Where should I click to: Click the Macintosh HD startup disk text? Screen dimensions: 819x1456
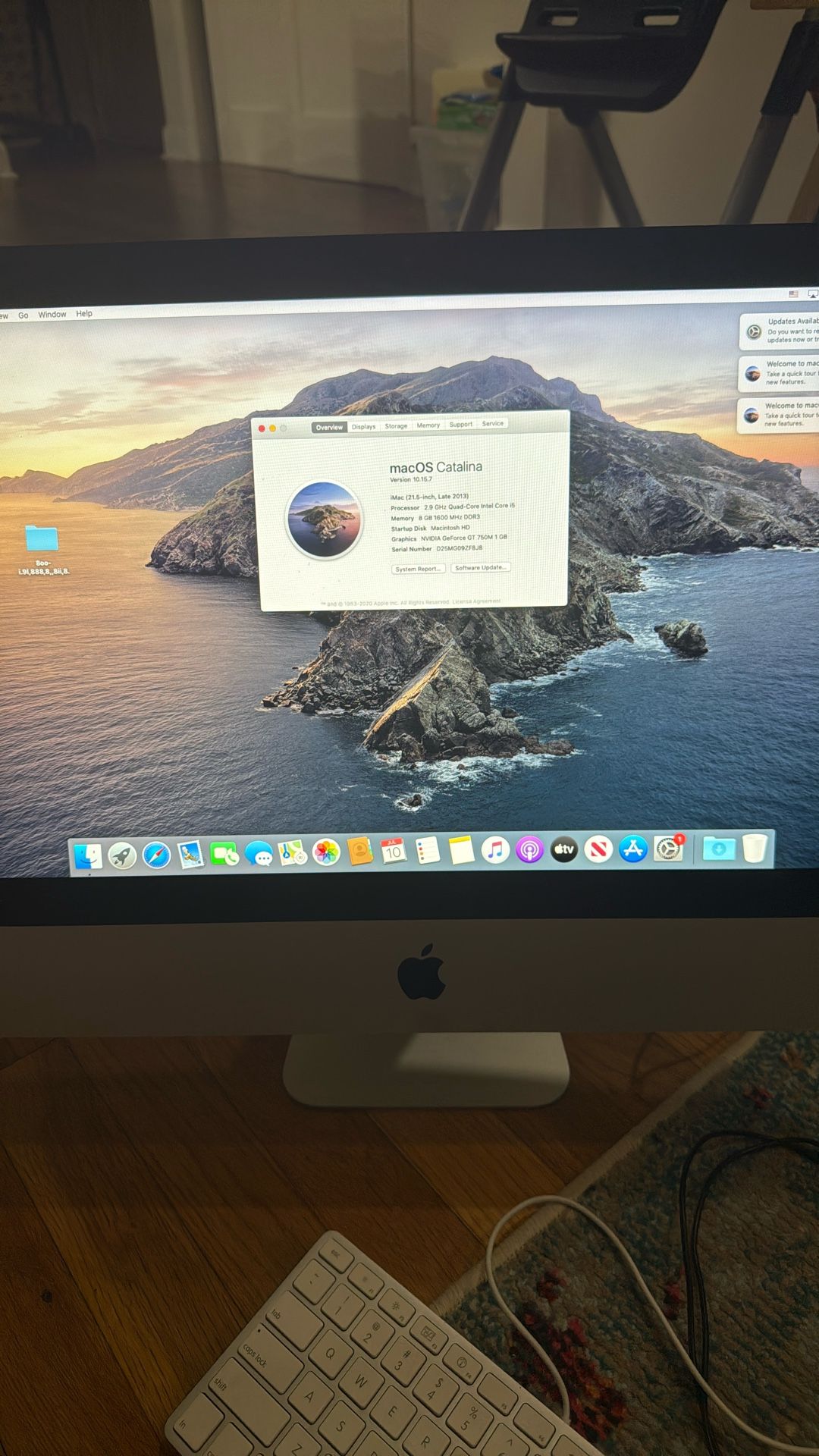(x=450, y=528)
